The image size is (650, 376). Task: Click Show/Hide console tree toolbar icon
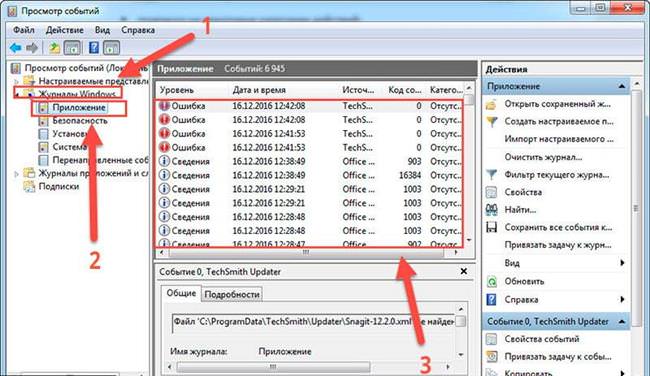coord(73,48)
